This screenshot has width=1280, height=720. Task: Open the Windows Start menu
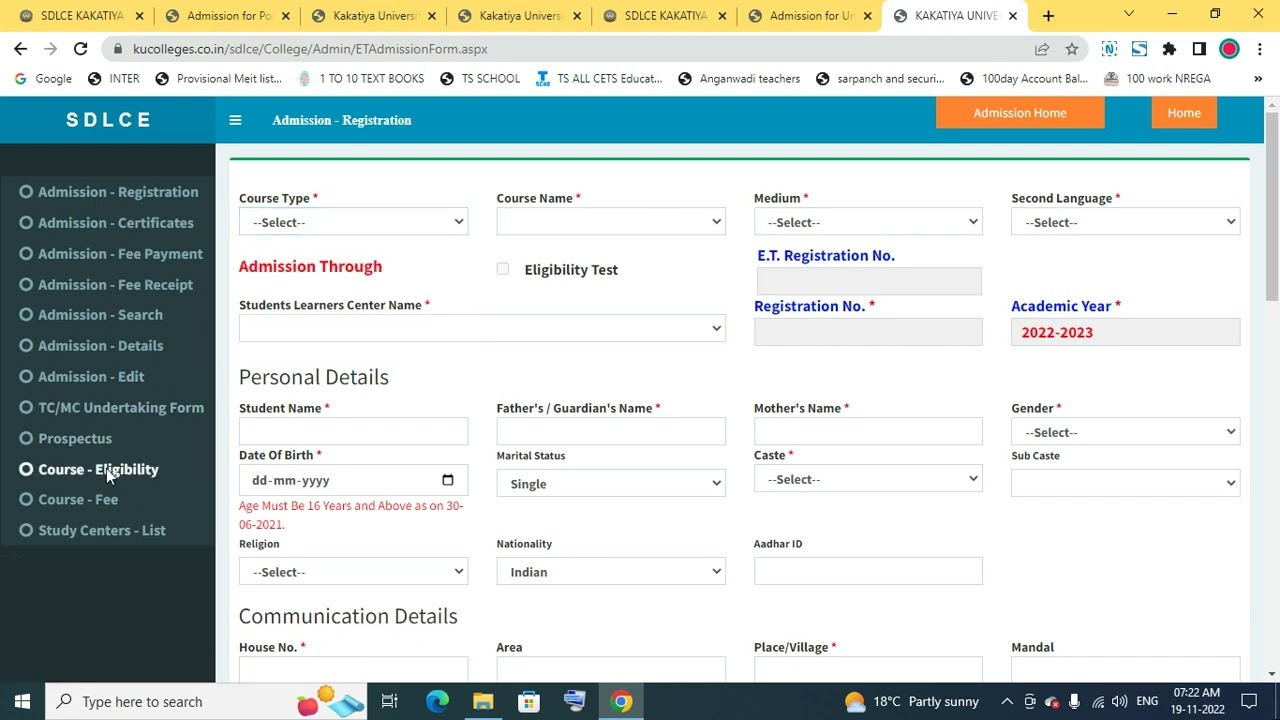point(22,701)
